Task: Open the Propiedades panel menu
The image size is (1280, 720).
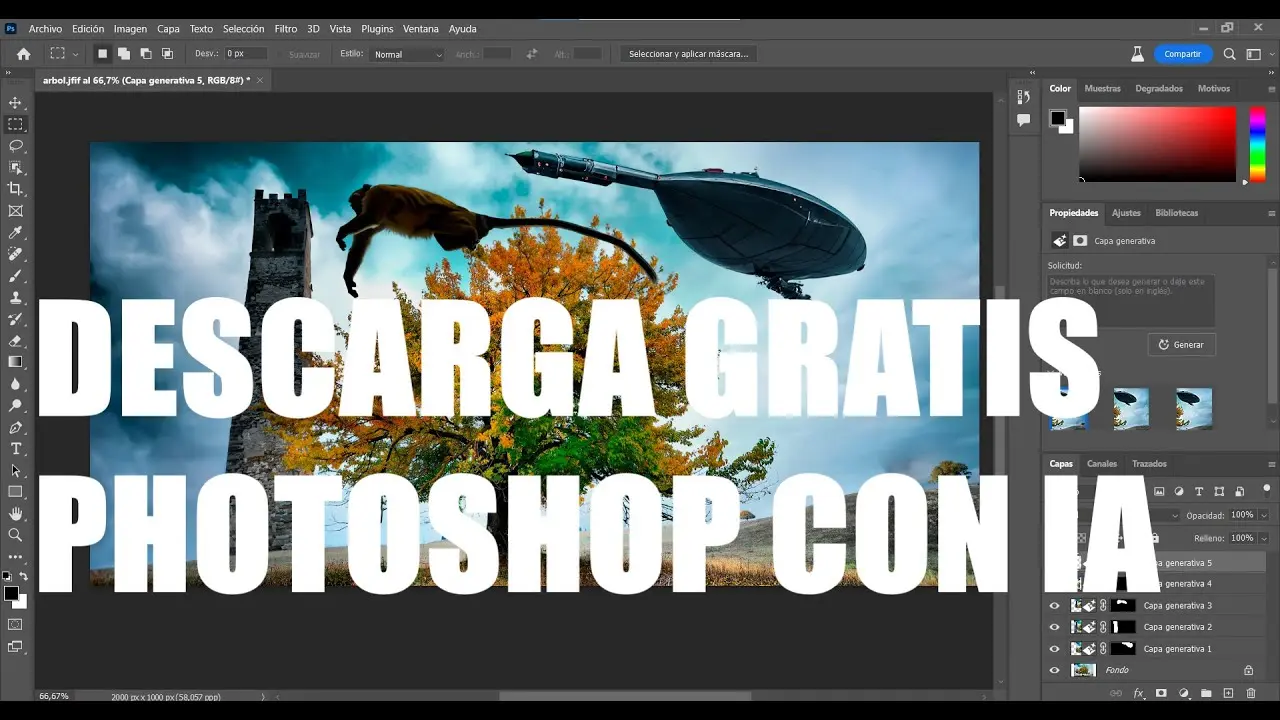Action: pos(1272,213)
